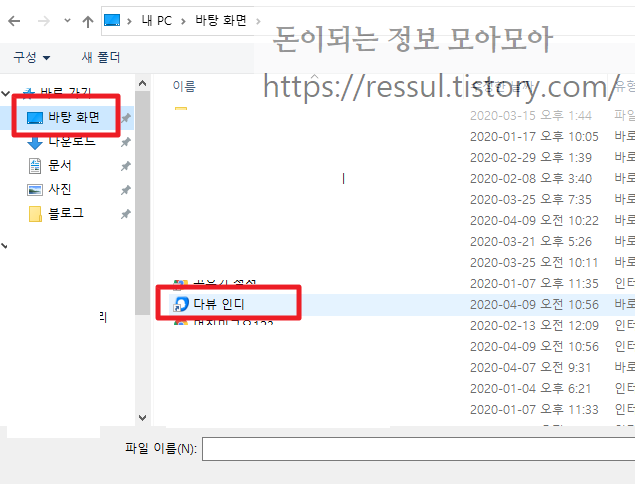The height and width of the screenshot is (484, 635).
Task: Go back with the left arrow button
Action: click(14, 21)
